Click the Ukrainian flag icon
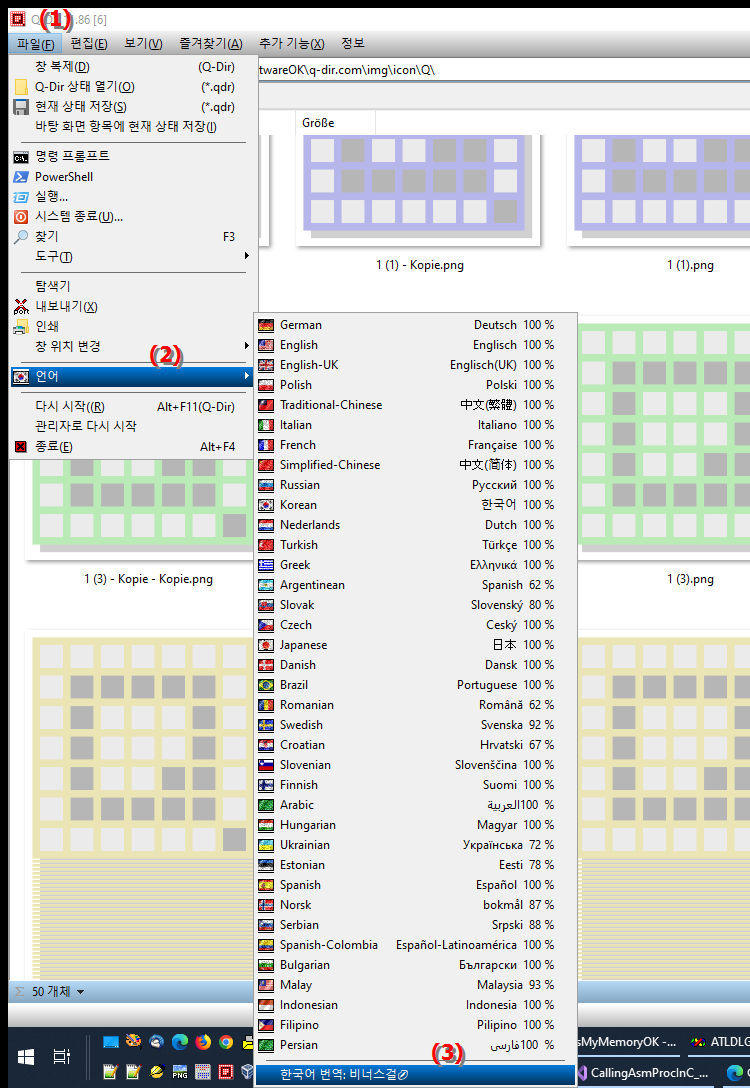The width and height of the screenshot is (750, 1088). [x=266, y=846]
